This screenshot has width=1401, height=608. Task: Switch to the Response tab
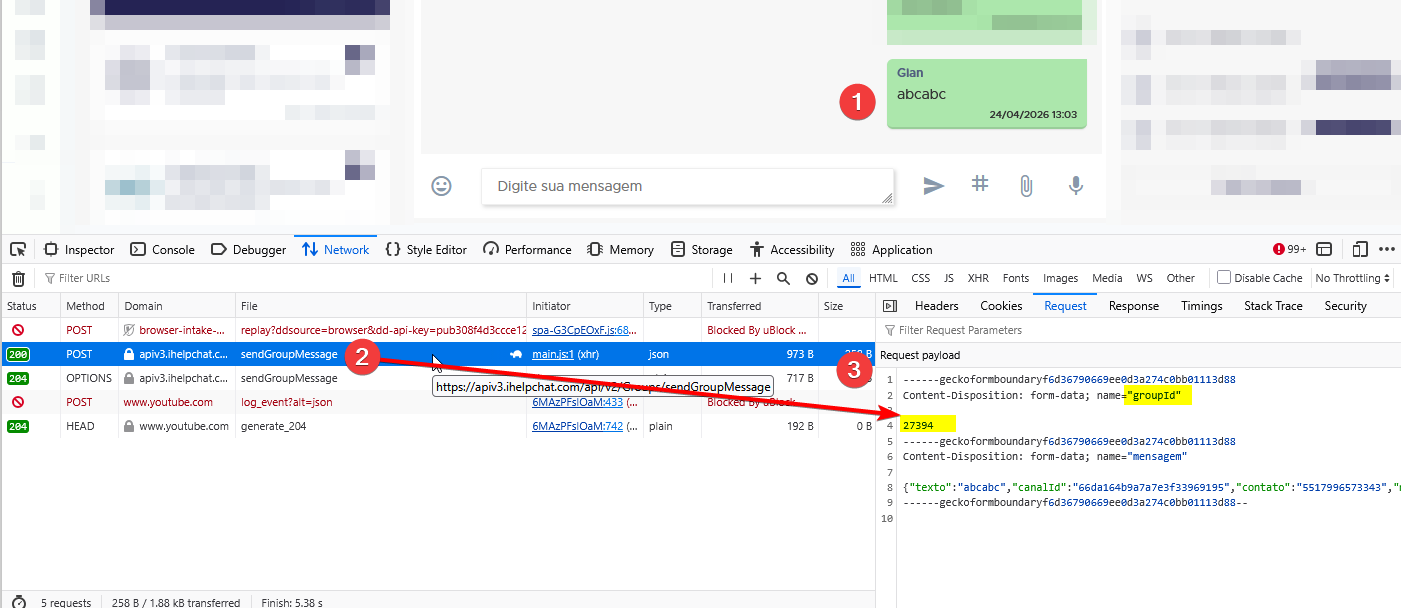pyautogui.click(x=1134, y=306)
